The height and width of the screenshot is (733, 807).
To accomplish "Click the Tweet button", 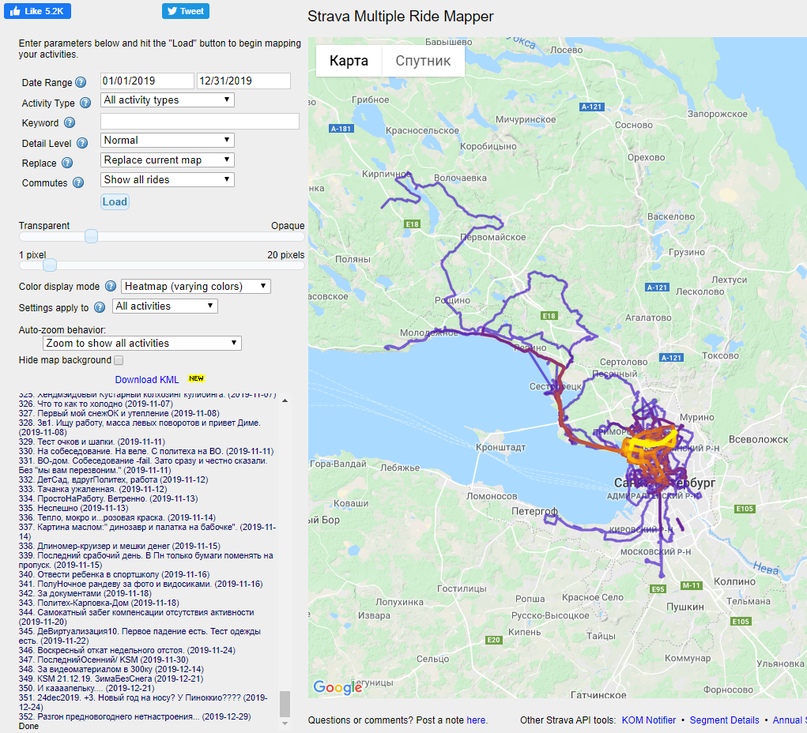I will [x=185, y=12].
